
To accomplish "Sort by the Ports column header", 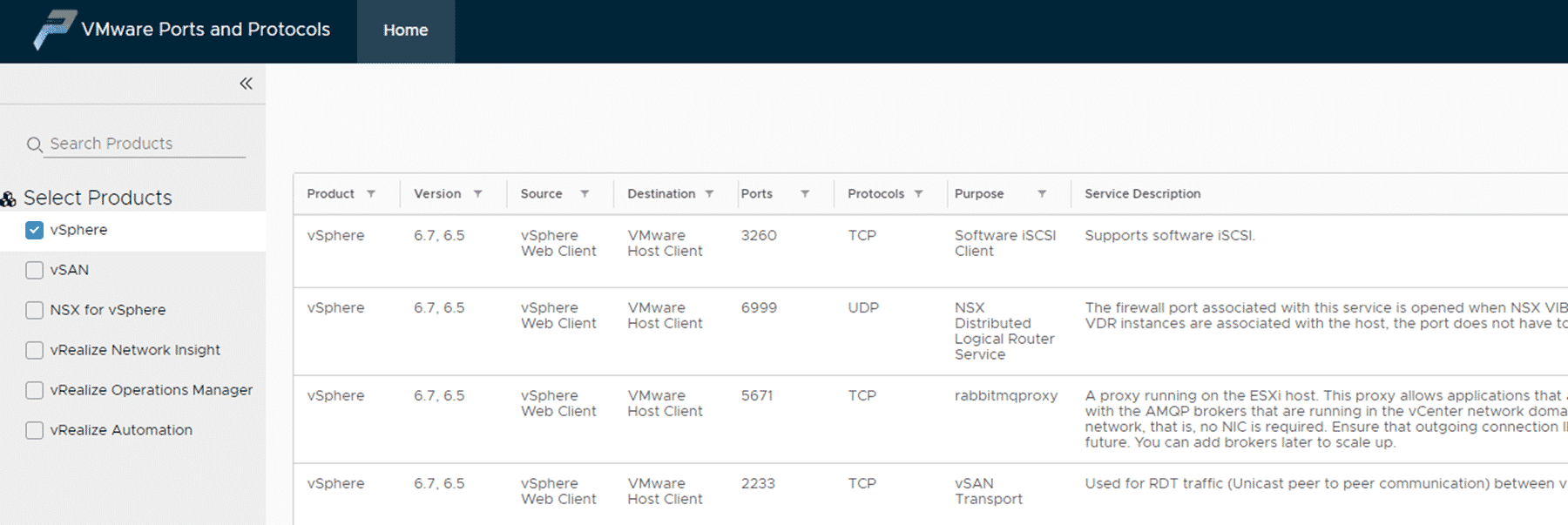I will pyautogui.click(x=756, y=194).
